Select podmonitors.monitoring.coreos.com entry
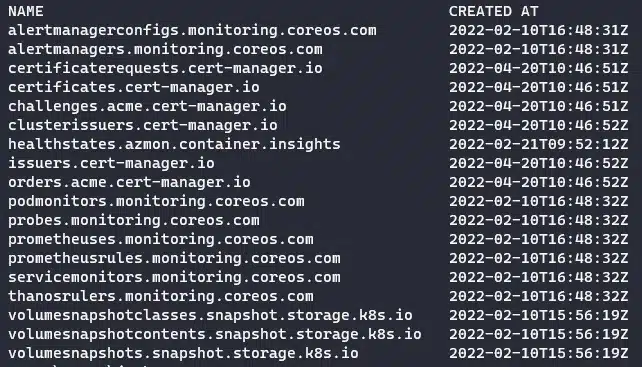The width and height of the screenshot is (642, 367). [x=156, y=201]
